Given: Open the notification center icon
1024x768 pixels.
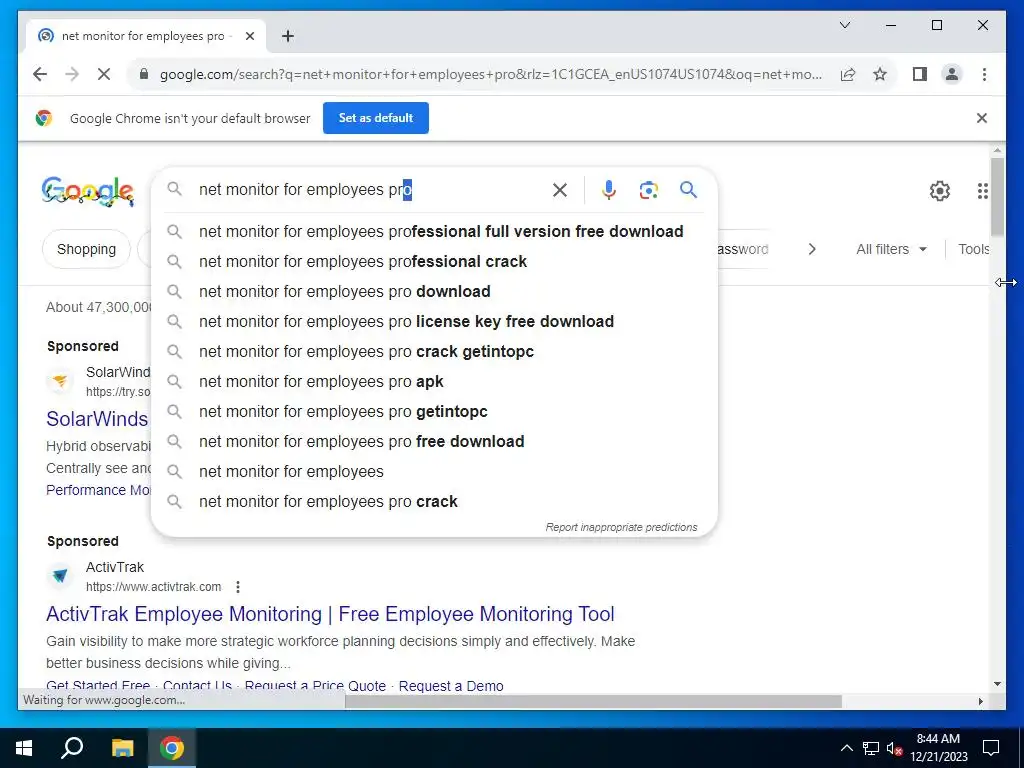Looking at the screenshot, I should [x=991, y=748].
